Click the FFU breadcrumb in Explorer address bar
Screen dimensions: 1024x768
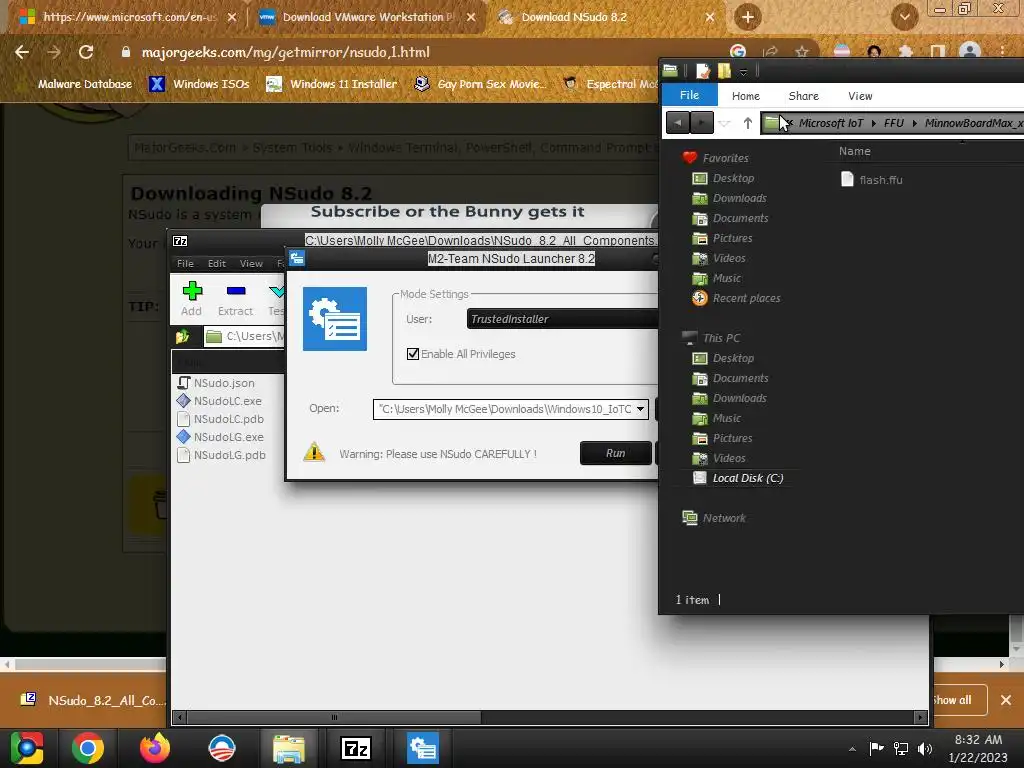coord(893,123)
